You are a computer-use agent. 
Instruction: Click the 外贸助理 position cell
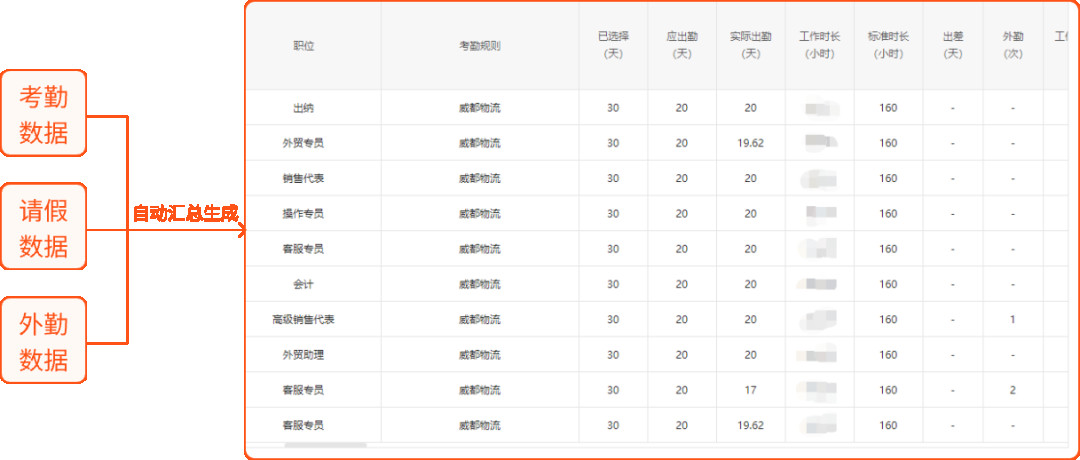(x=304, y=355)
